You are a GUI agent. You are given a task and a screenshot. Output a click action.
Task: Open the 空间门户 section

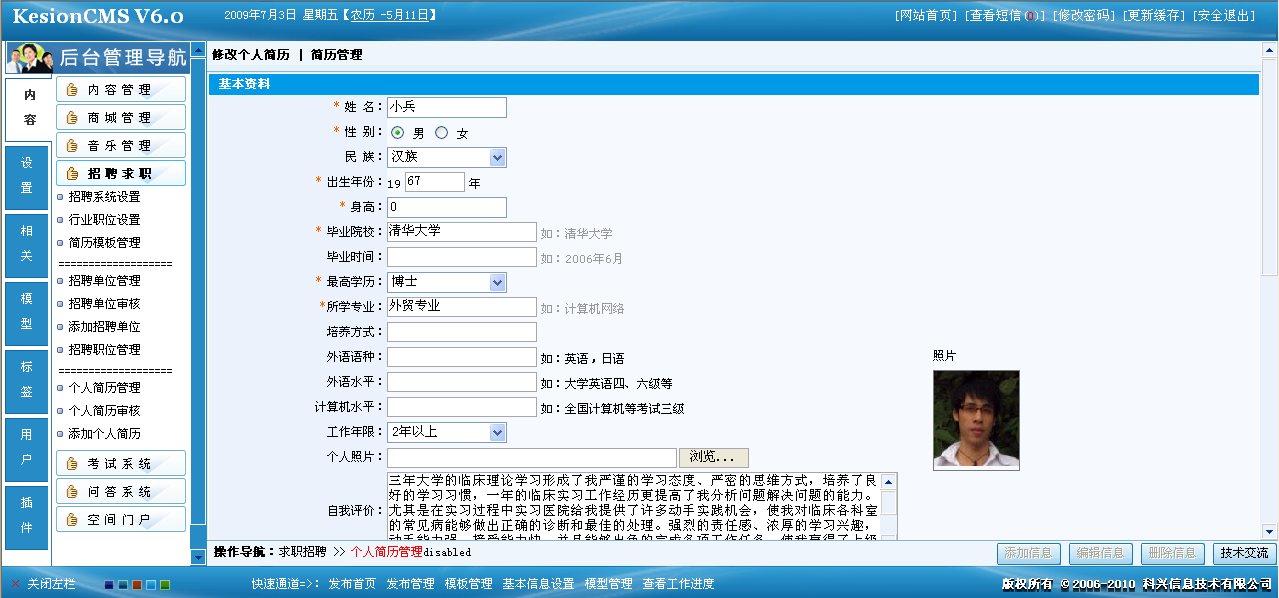coord(121,520)
